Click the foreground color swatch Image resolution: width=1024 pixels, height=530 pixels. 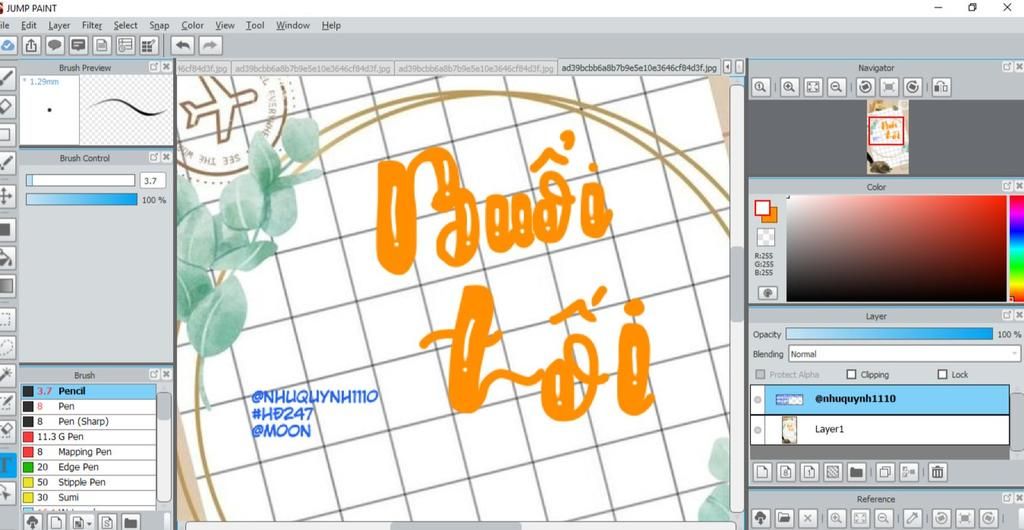[762, 208]
